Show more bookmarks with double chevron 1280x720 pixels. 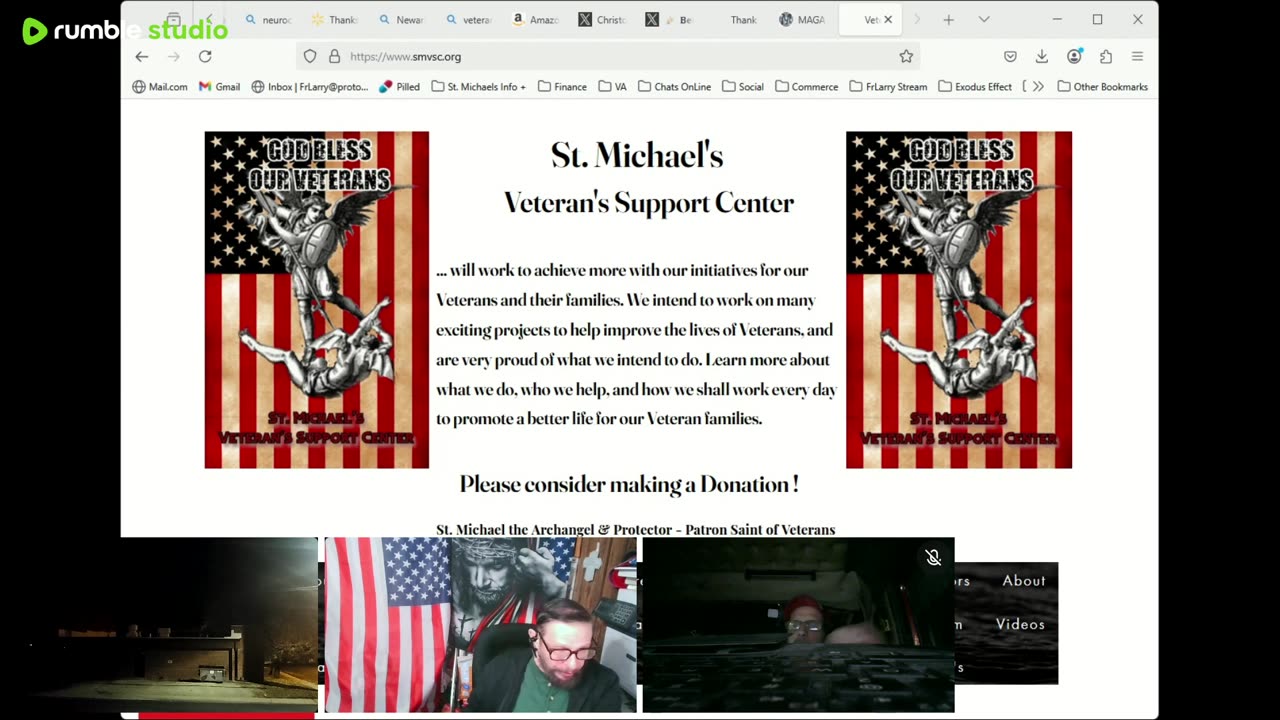(x=1038, y=87)
